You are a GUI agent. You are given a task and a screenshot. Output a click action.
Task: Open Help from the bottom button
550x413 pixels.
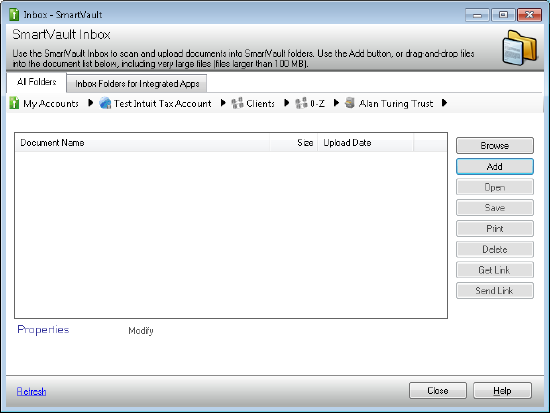502,391
